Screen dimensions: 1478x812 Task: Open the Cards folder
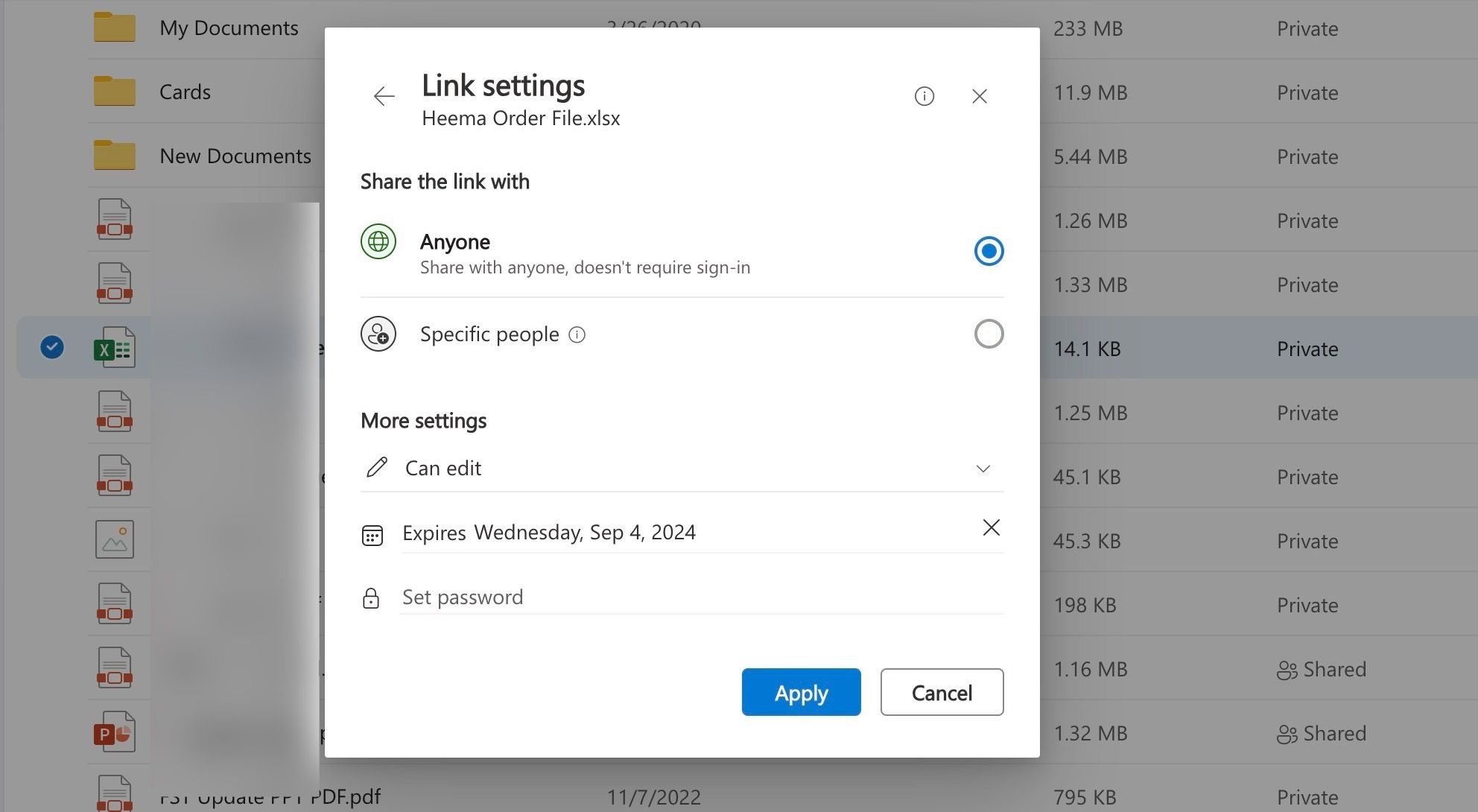184,92
